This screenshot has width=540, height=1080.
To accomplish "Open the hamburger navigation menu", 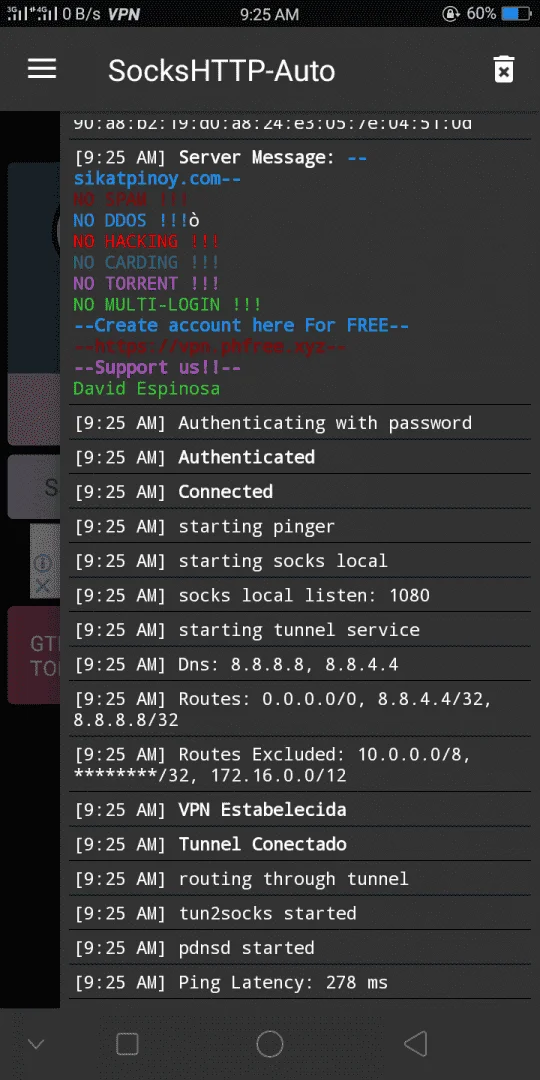I will coord(41,68).
